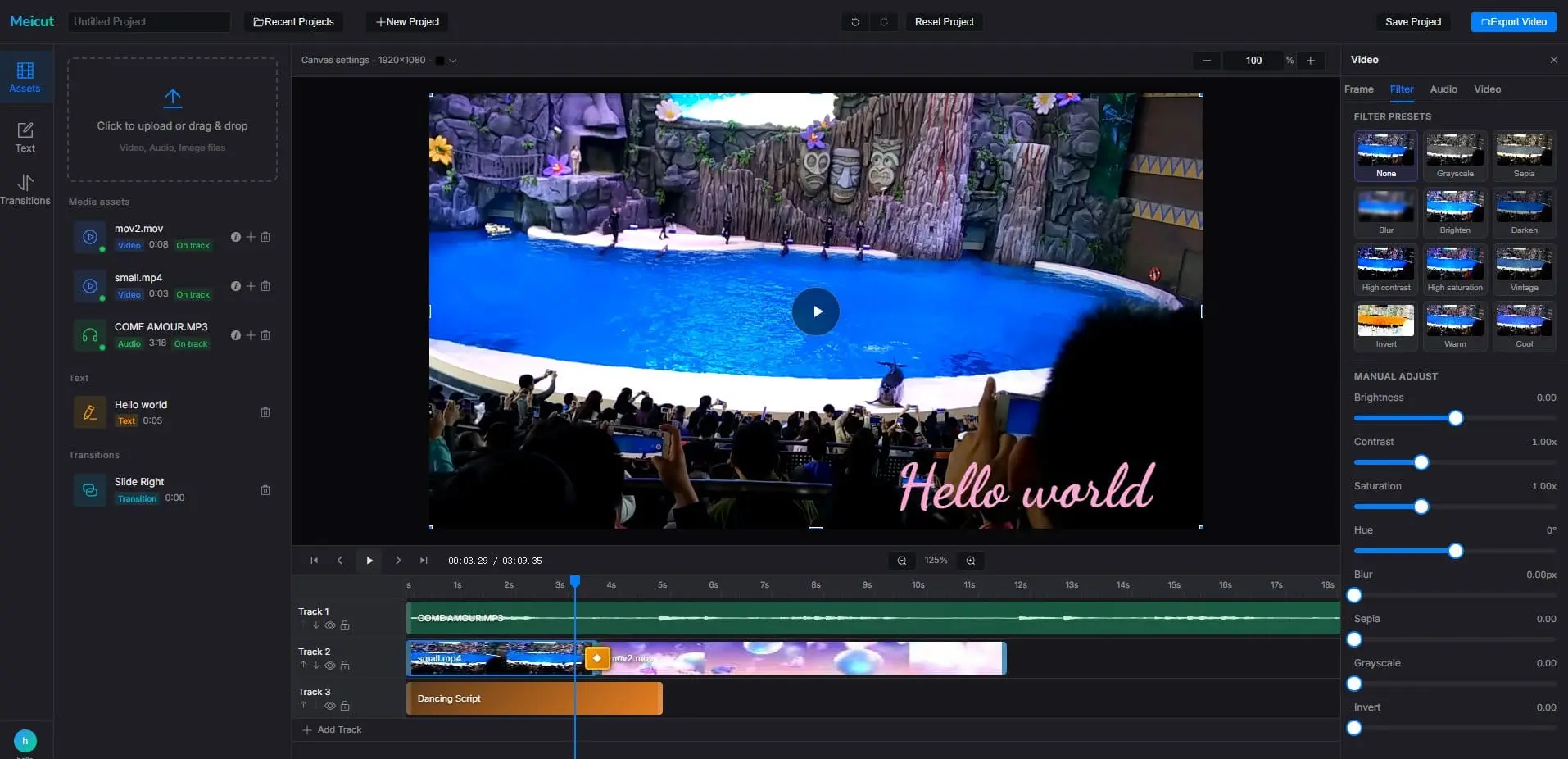Apply the Invert filter preset
The image size is (1568, 759).
click(1386, 326)
